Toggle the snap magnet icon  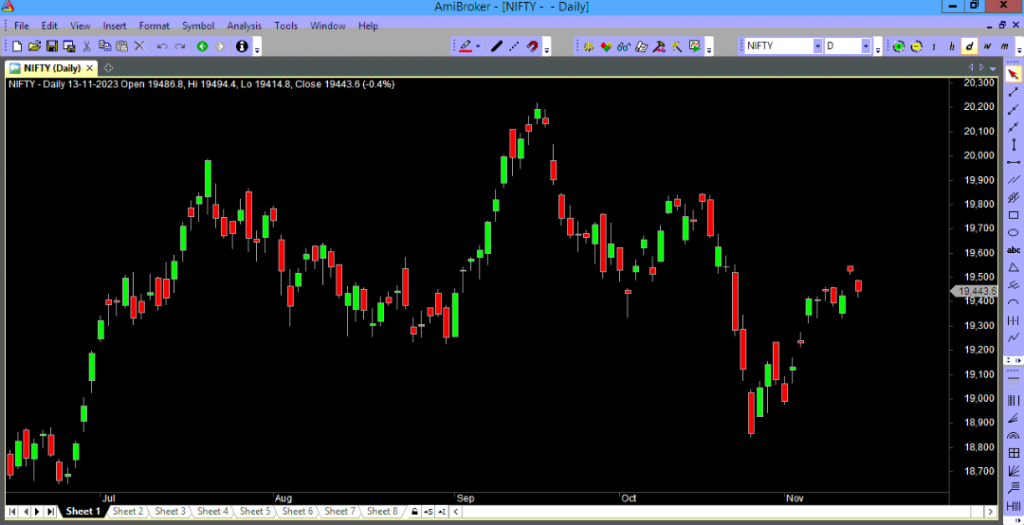pyautogui.click(x=532, y=46)
